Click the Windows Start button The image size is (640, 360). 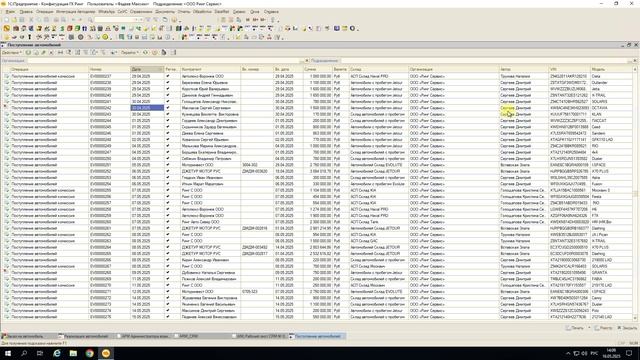8,353
